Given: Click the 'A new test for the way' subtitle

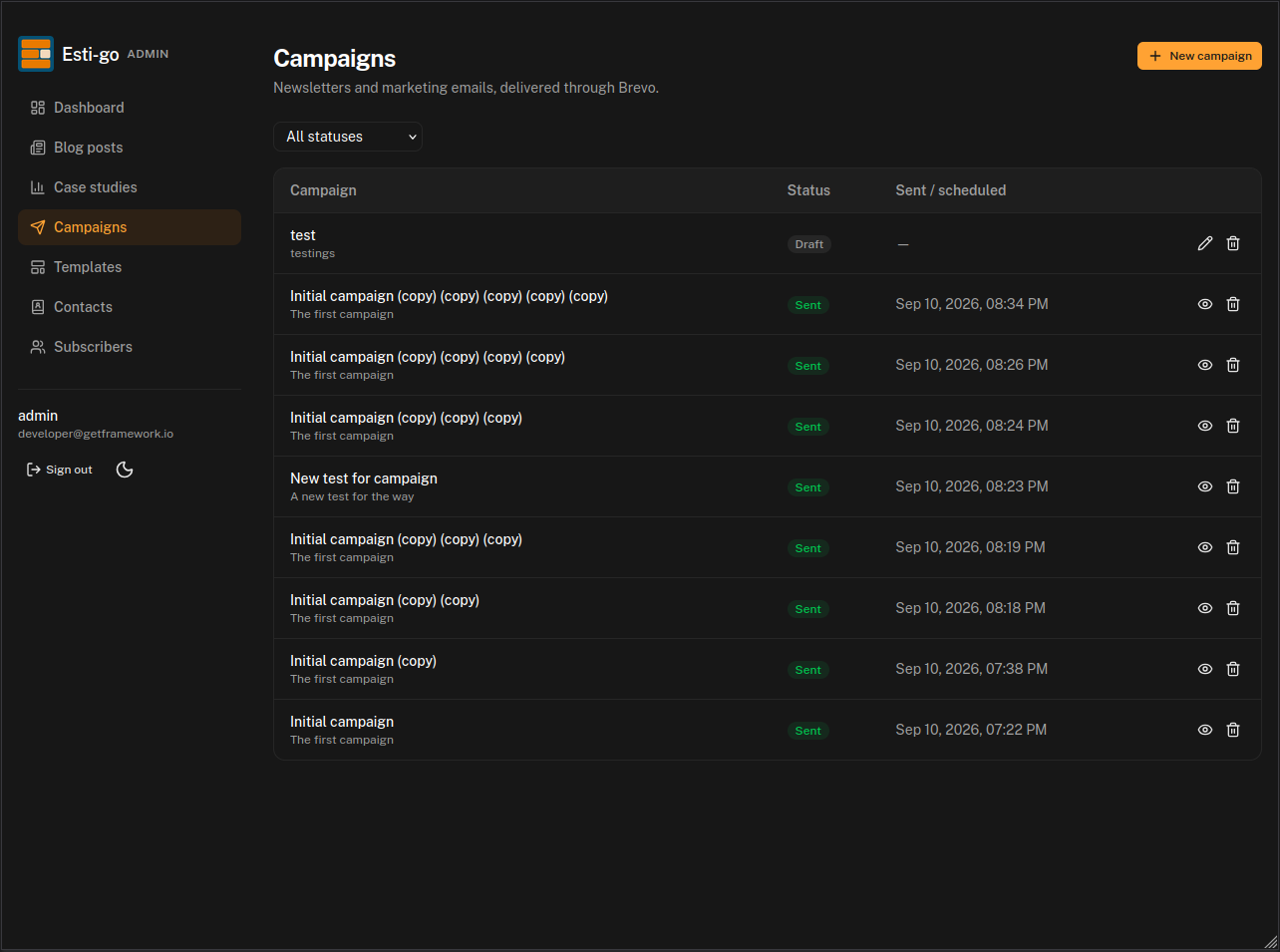Looking at the screenshot, I should [x=352, y=496].
